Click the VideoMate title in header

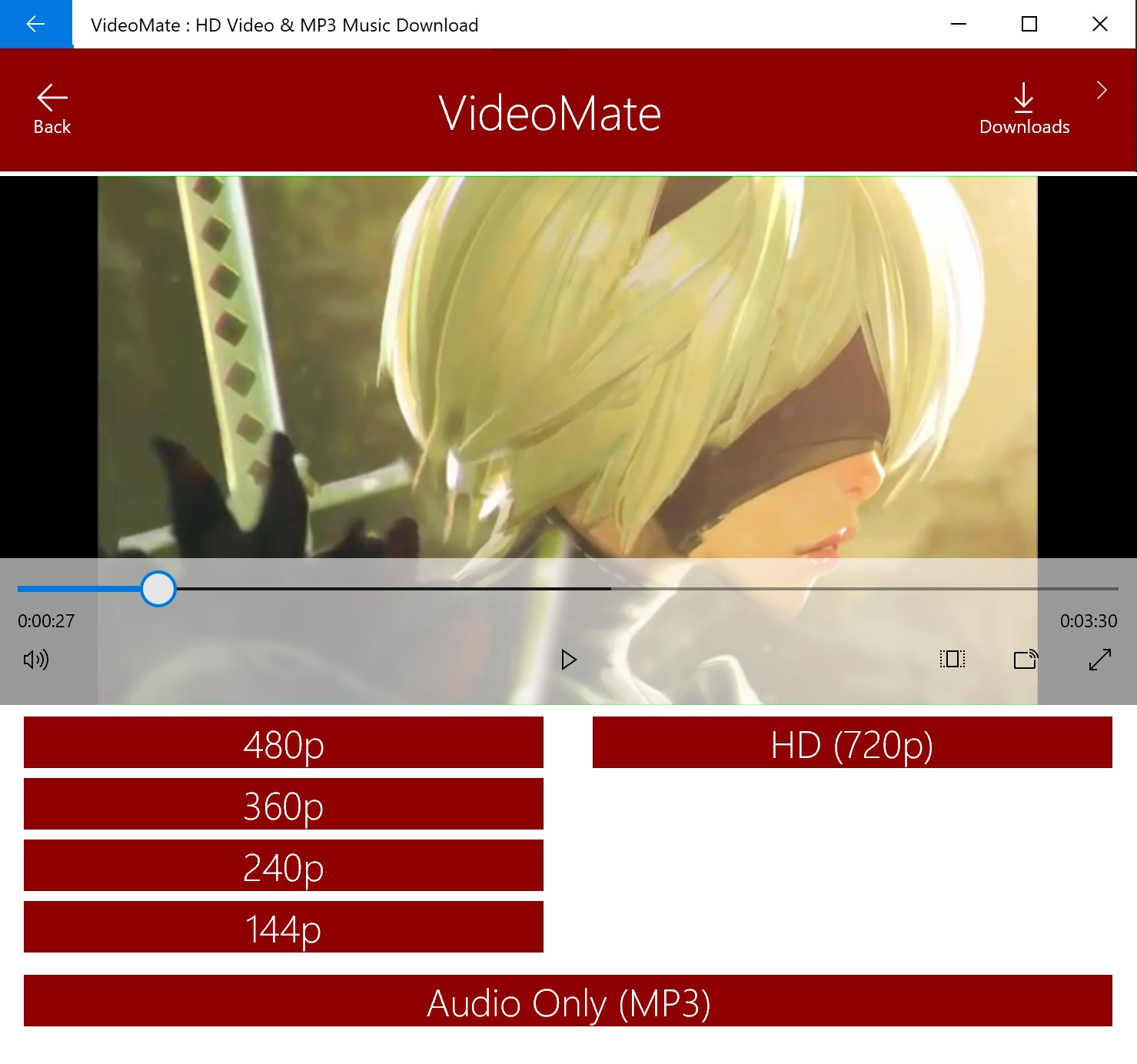(550, 114)
